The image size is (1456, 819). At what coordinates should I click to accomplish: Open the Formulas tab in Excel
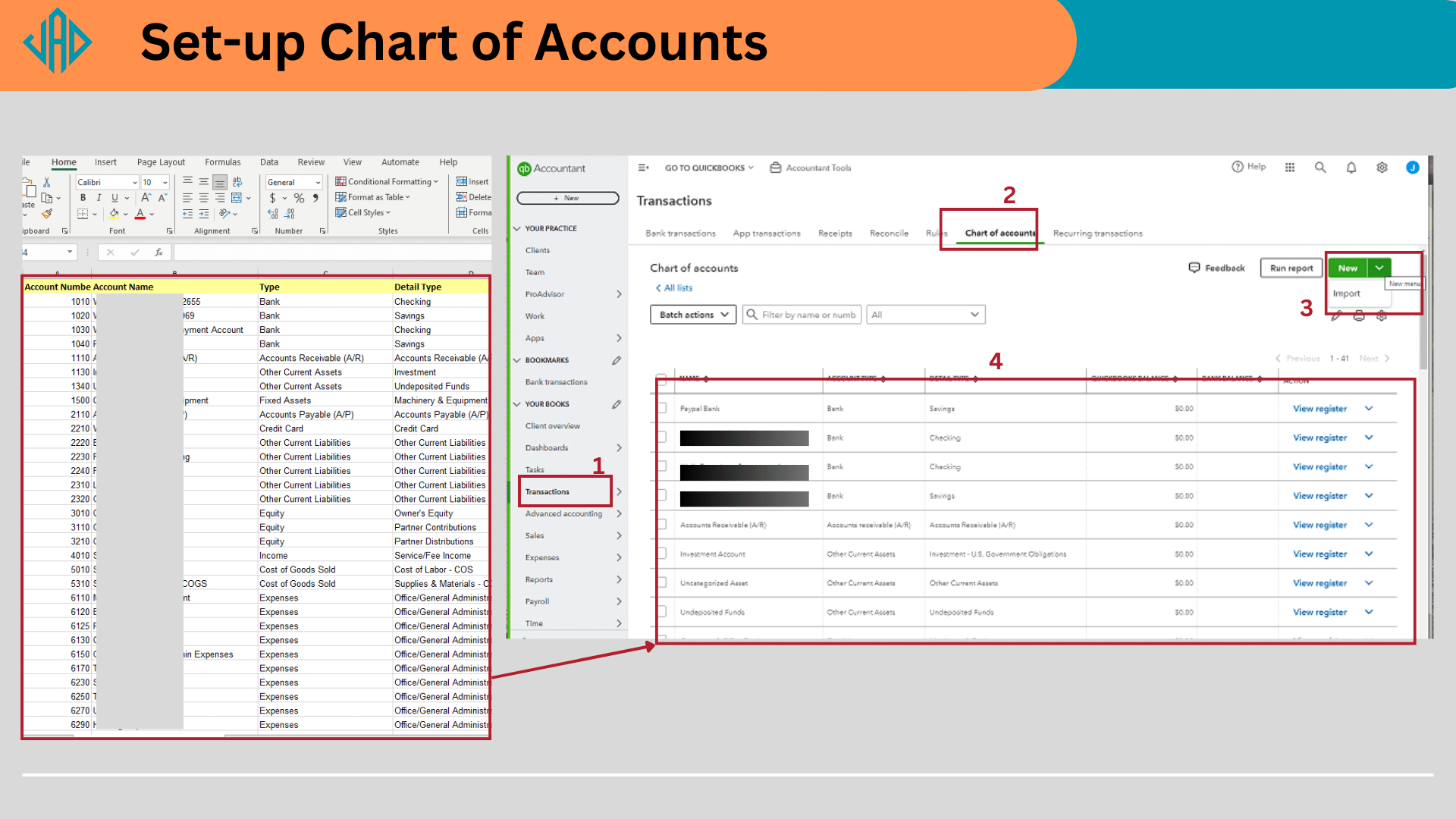(222, 162)
